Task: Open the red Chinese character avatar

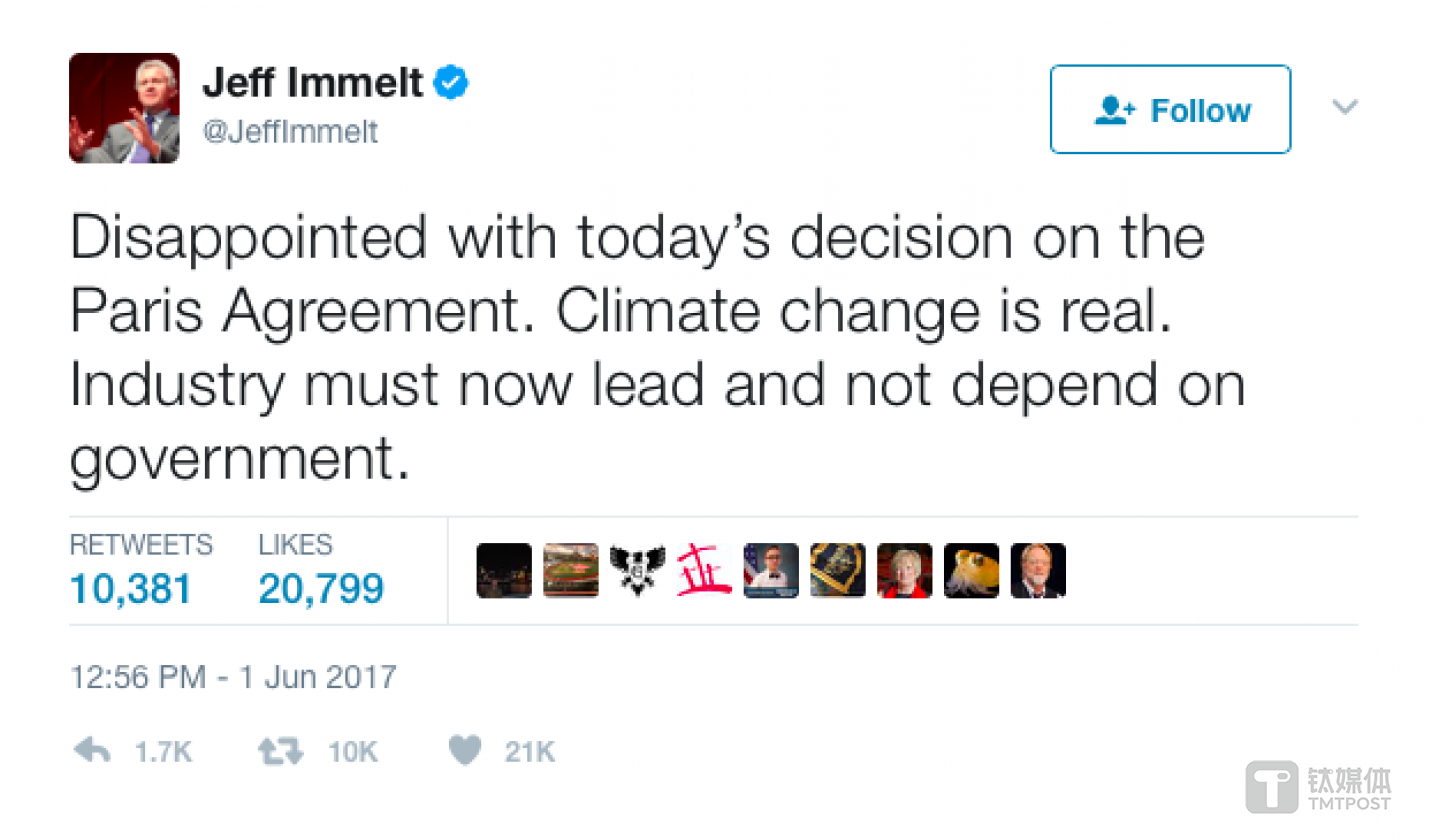Action: click(704, 571)
